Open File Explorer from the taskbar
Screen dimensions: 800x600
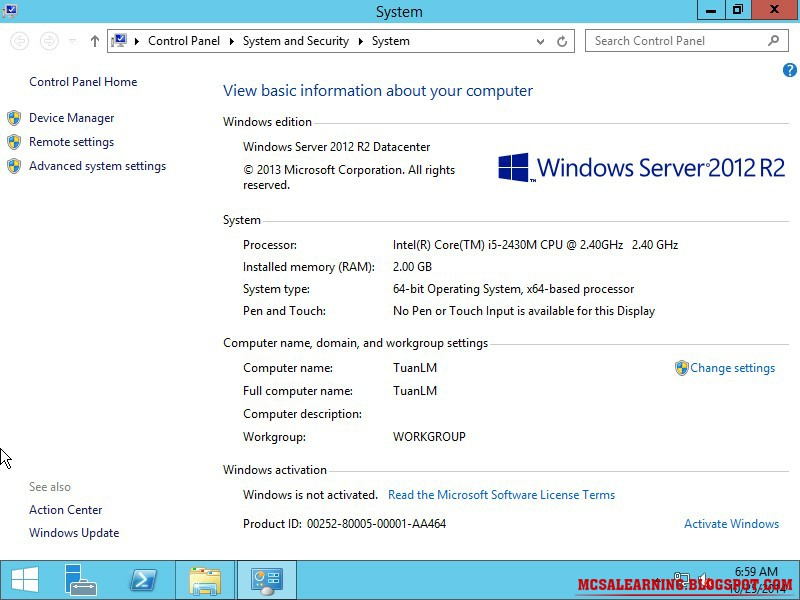[x=205, y=579]
